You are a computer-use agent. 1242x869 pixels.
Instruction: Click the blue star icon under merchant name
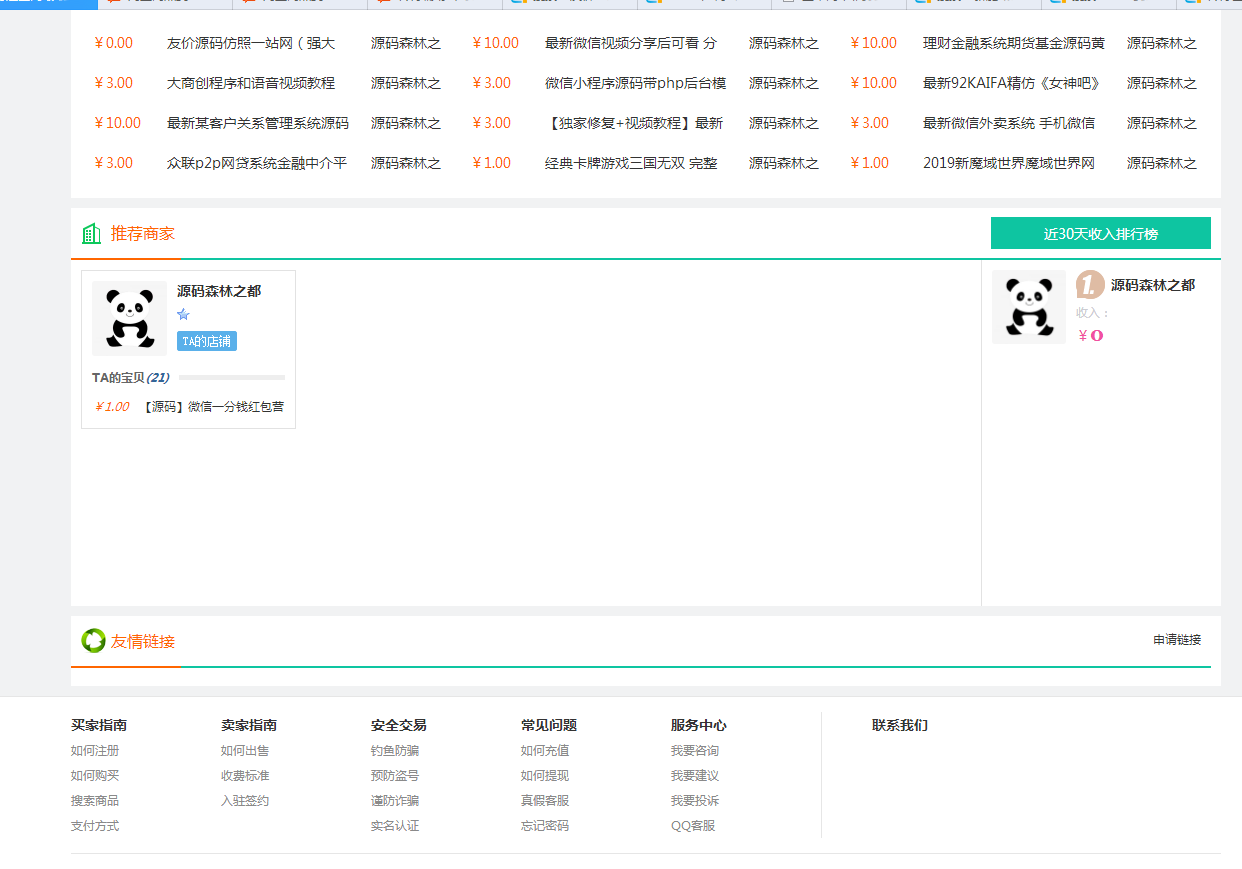(183, 315)
